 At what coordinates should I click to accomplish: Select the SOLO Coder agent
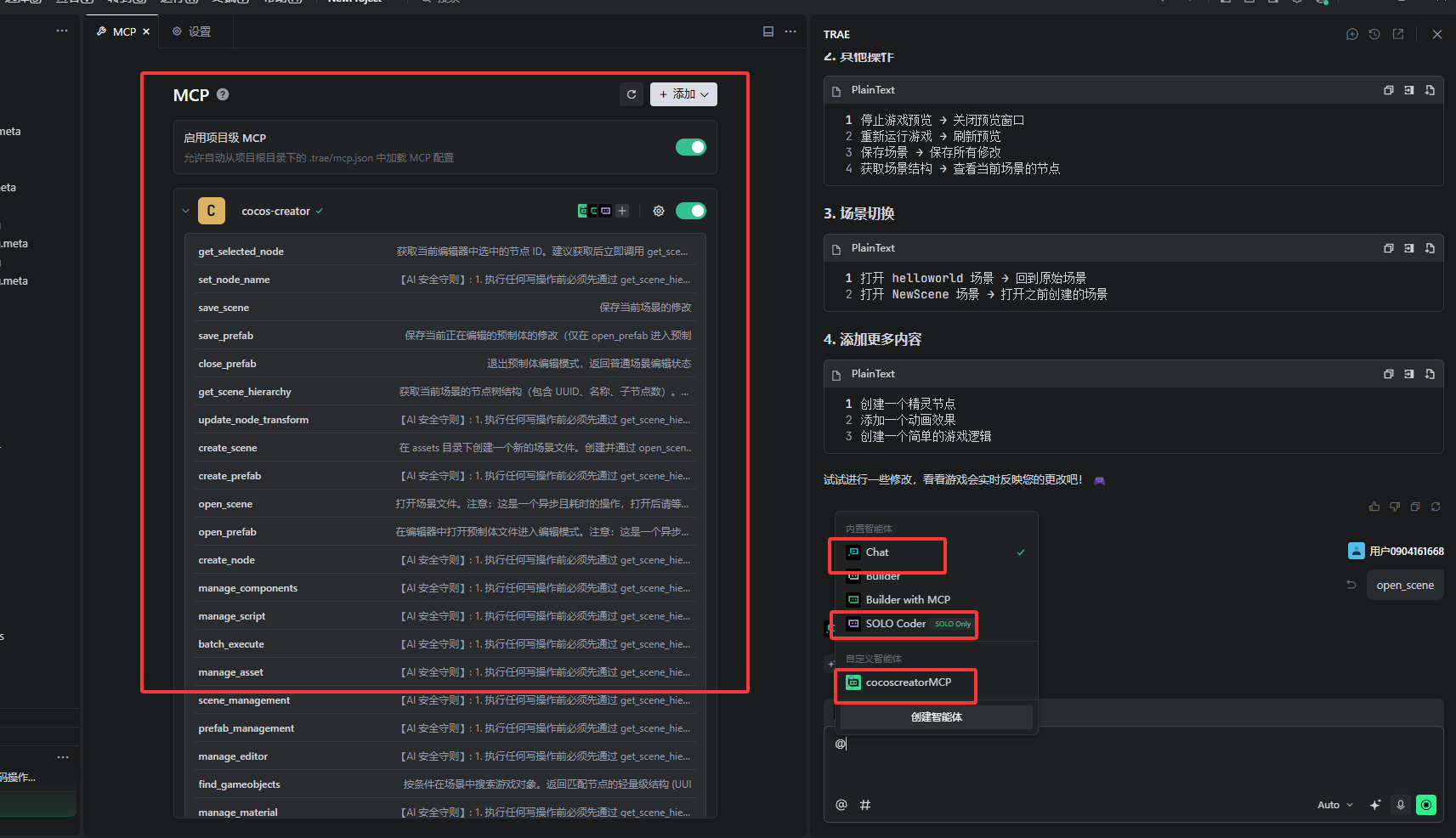point(936,624)
